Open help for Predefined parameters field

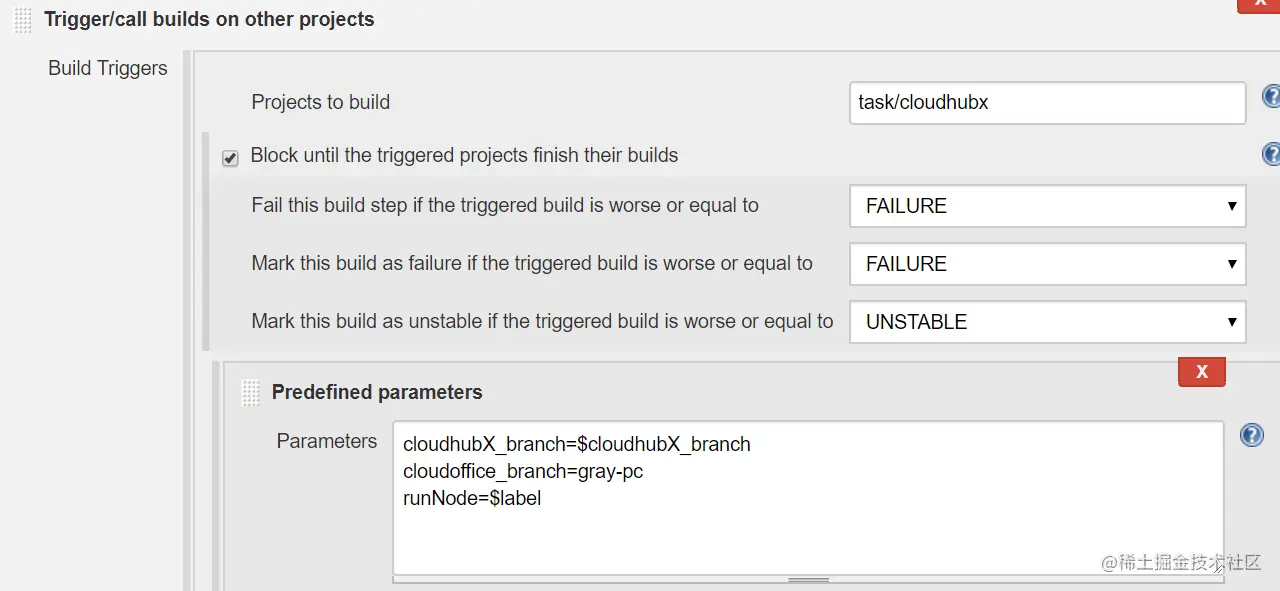(x=1251, y=435)
